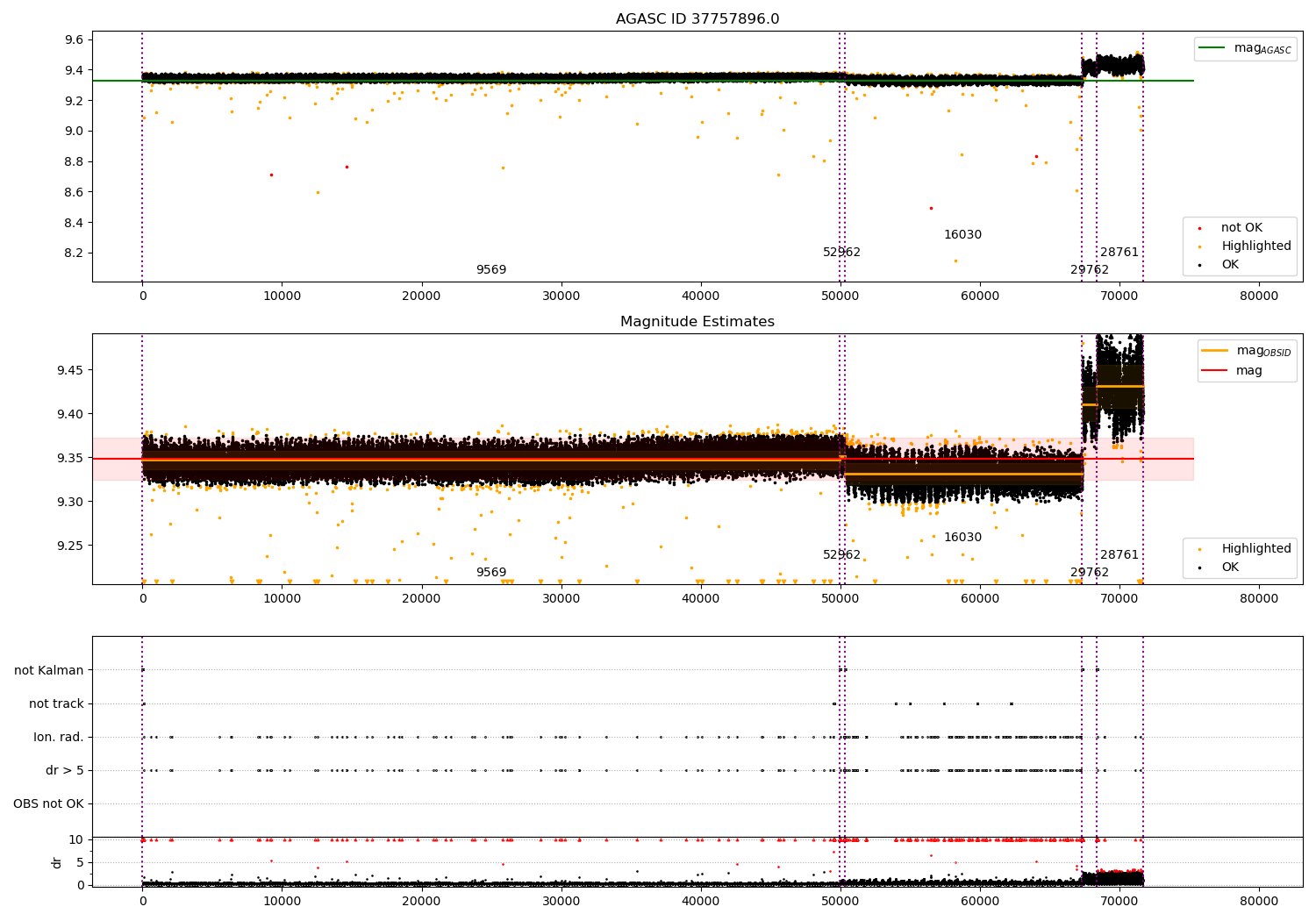Click obsid label 52962 in Magnitude Estimates plot
1316x921 pixels.
click(x=841, y=555)
